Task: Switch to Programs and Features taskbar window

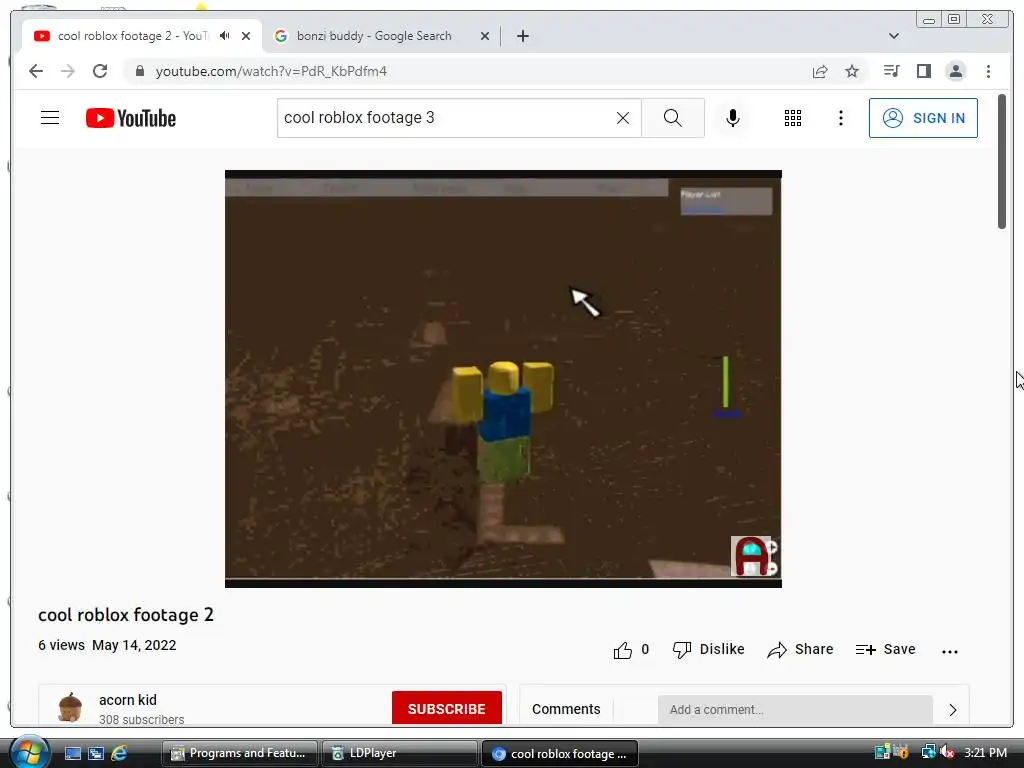Action: pyautogui.click(x=240, y=753)
